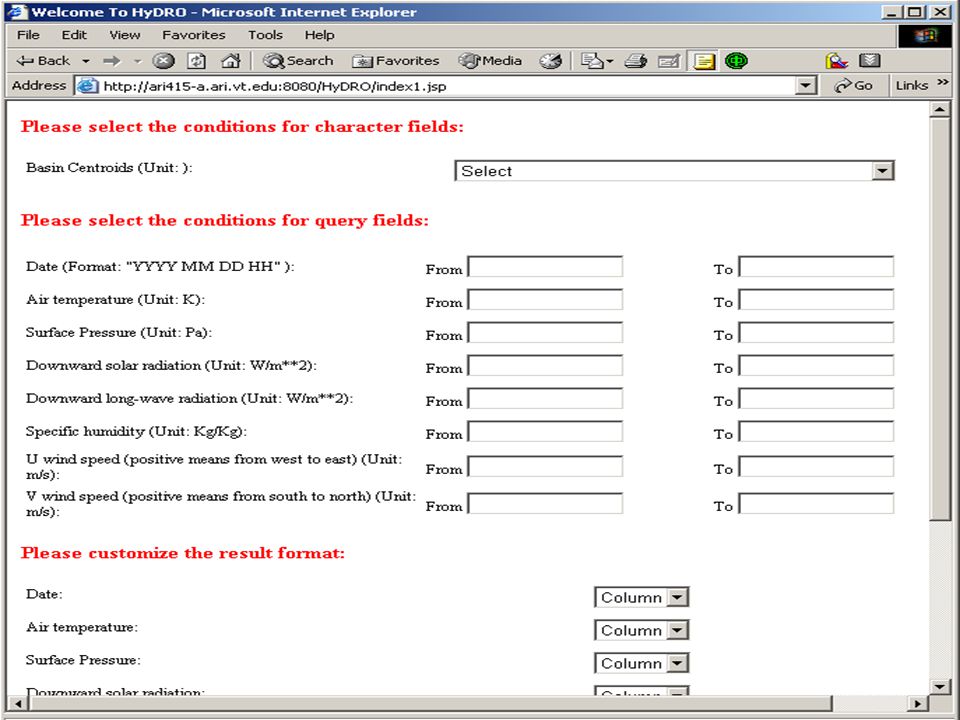Click the last grey toolbar icon

point(869,61)
